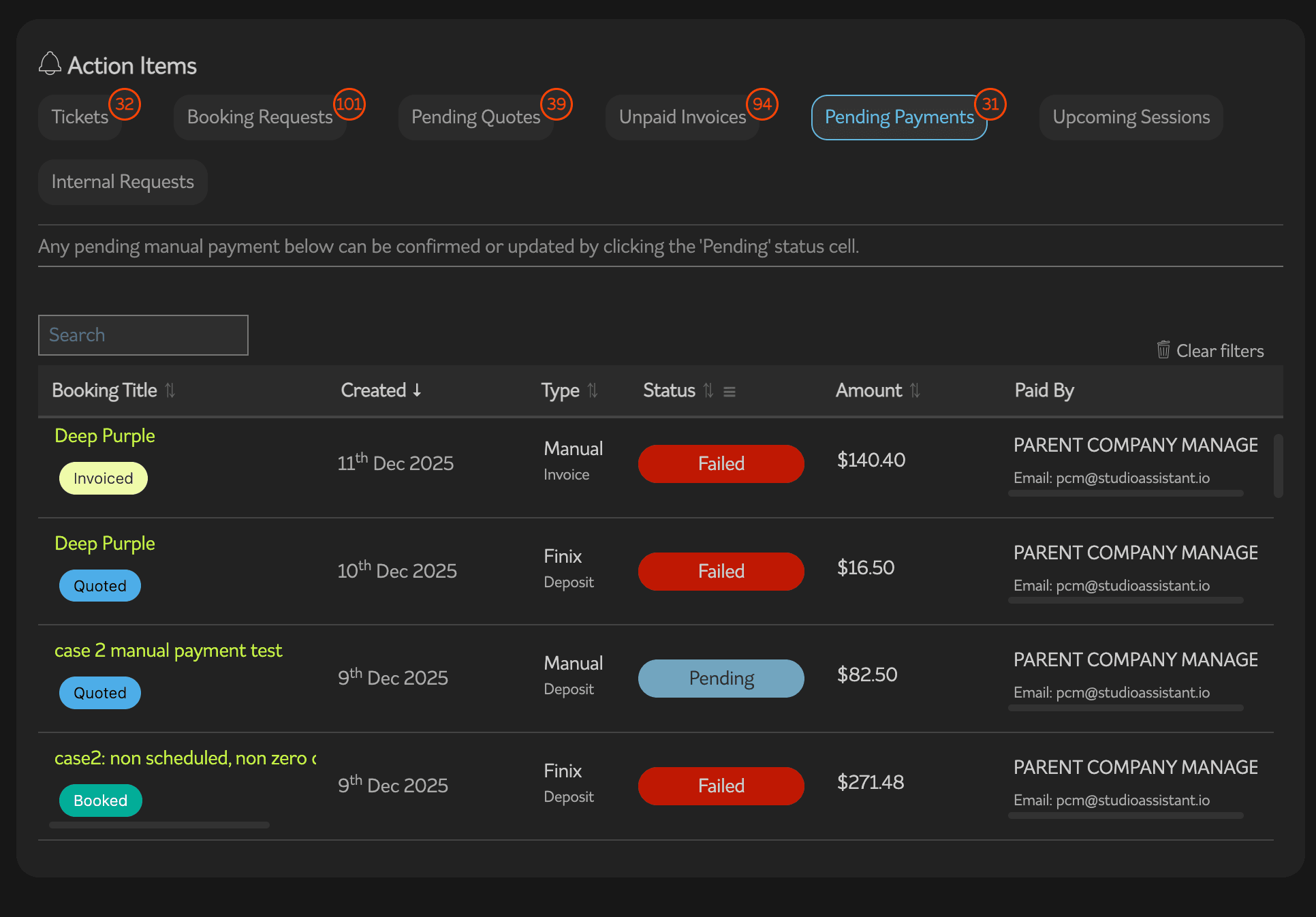This screenshot has width=1316, height=917.
Task: Open the Status column filter menu
Action: (730, 392)
